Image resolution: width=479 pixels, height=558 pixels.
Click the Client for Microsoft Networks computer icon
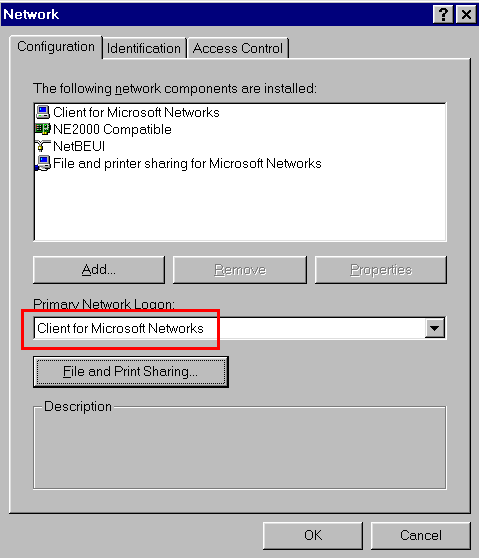(x=43, y=112)
